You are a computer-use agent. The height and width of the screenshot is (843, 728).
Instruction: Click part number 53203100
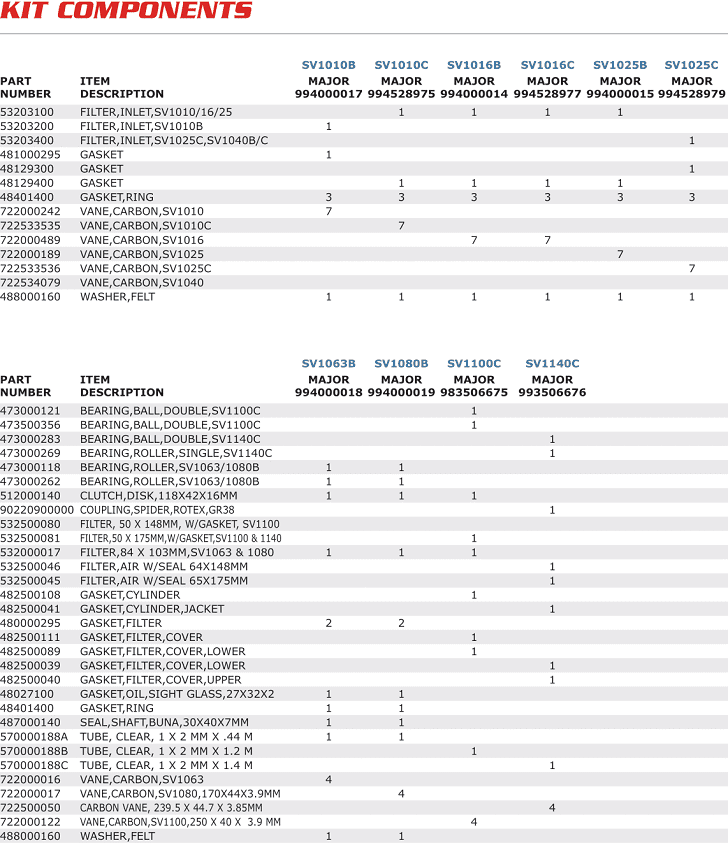coord(27,113)
